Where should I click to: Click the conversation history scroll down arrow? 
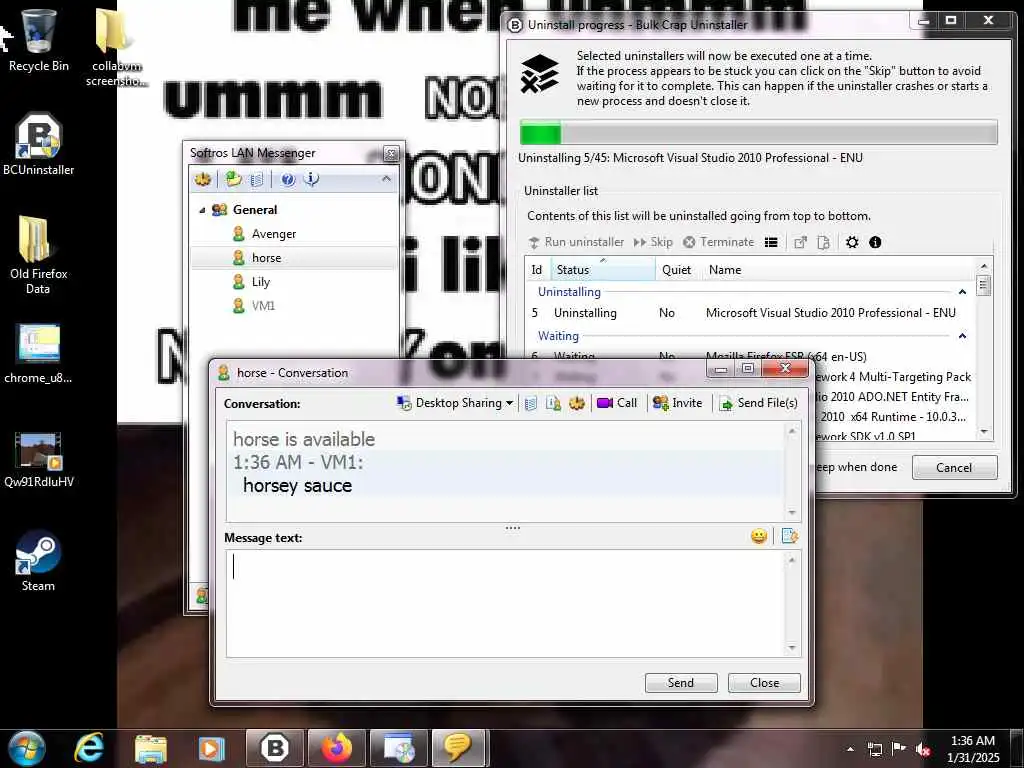[792, 513]
